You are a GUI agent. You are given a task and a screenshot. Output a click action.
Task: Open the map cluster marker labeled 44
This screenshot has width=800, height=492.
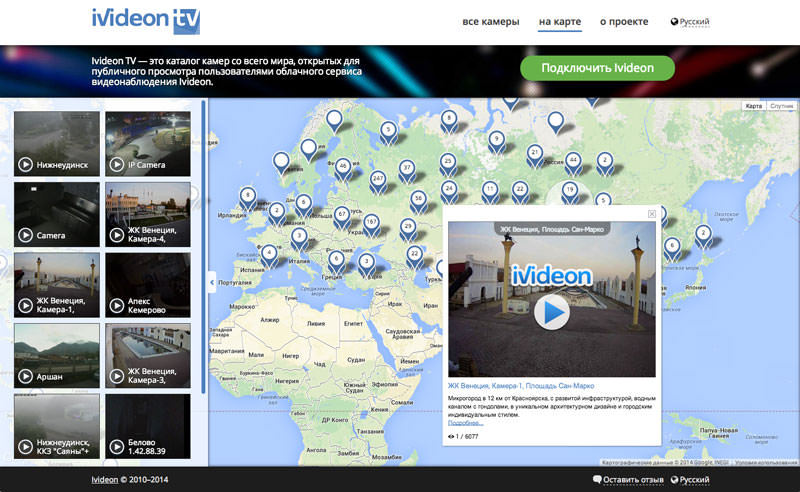(573, 162)
